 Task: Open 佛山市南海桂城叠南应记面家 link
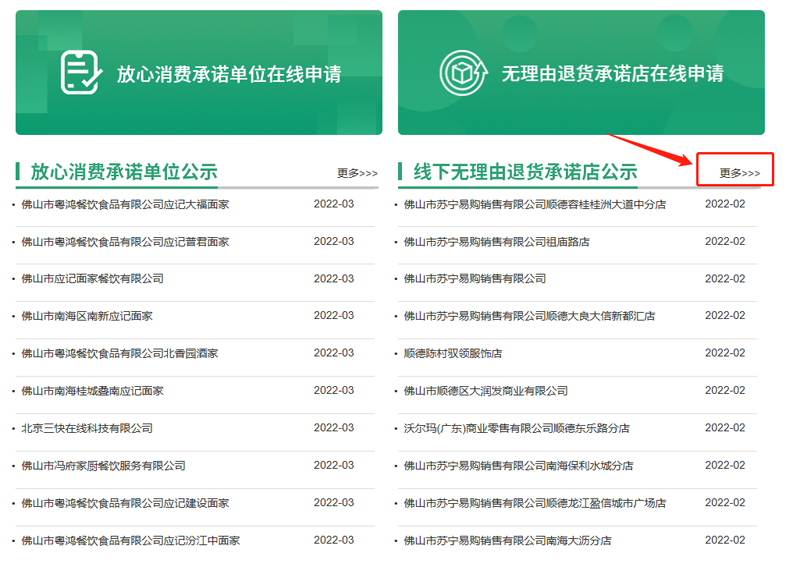click(92, 391)
